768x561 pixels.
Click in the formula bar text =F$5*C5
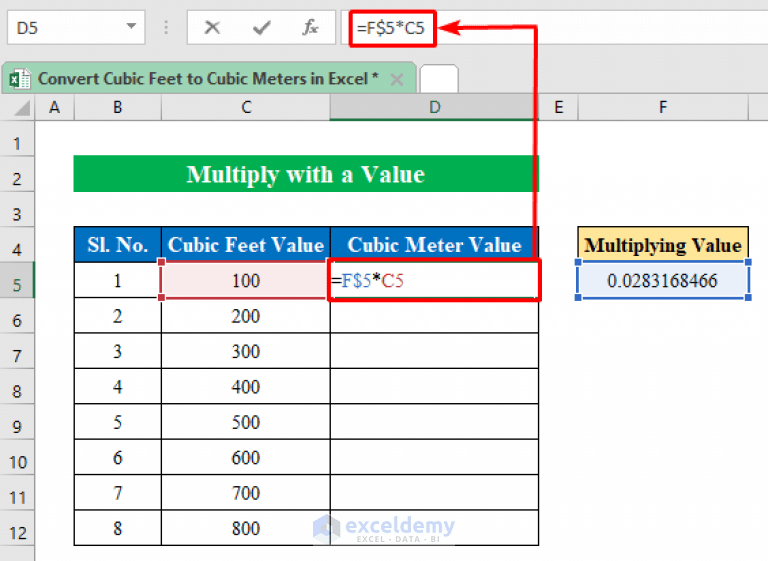(391, 28)
